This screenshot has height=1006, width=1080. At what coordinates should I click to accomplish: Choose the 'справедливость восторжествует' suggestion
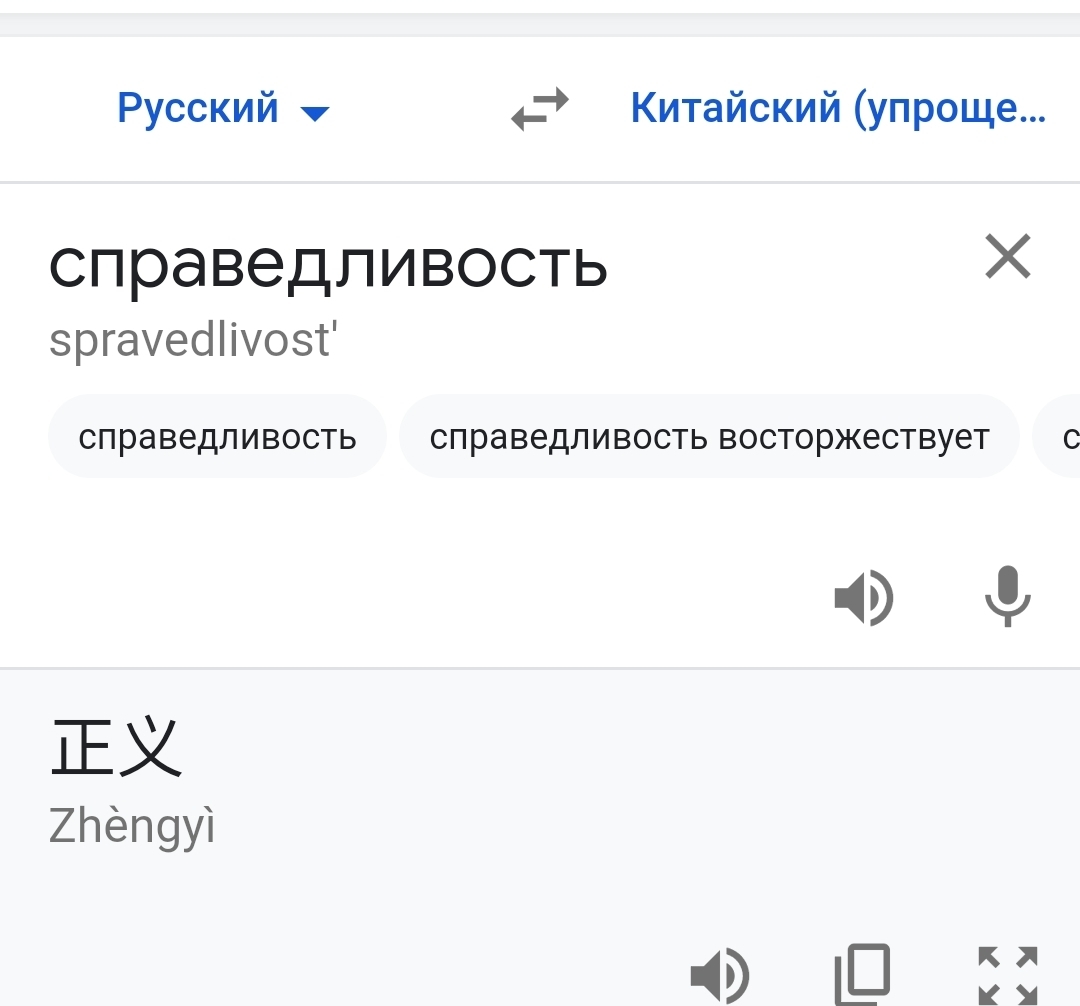(709, 437)
